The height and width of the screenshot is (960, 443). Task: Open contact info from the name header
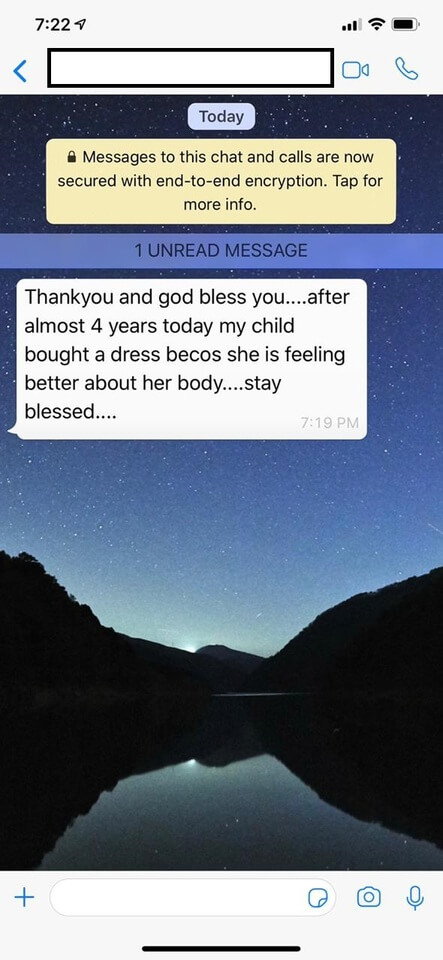(x=190, y=68)
